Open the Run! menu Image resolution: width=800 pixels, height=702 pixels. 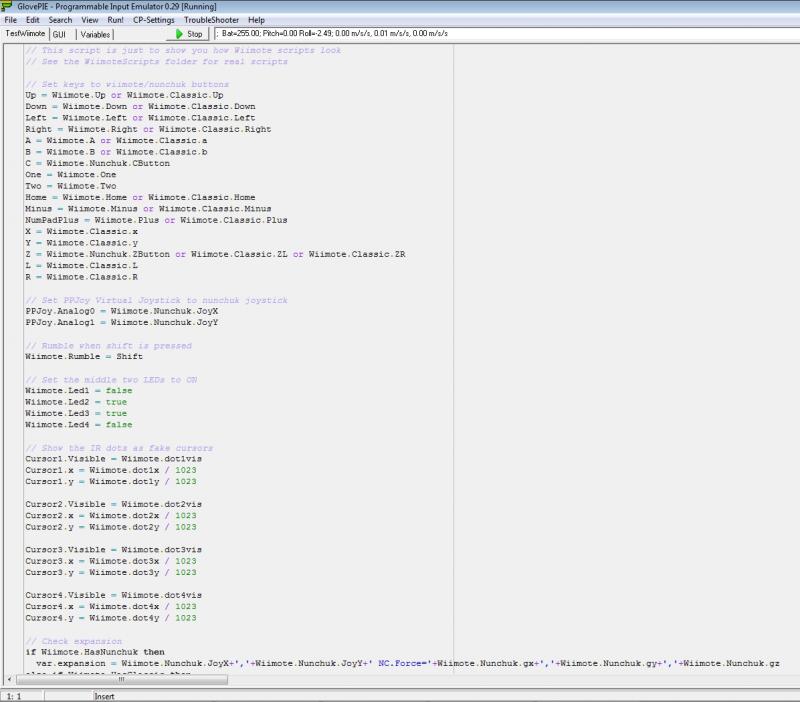pyautogui.click(x=116, y=20)
